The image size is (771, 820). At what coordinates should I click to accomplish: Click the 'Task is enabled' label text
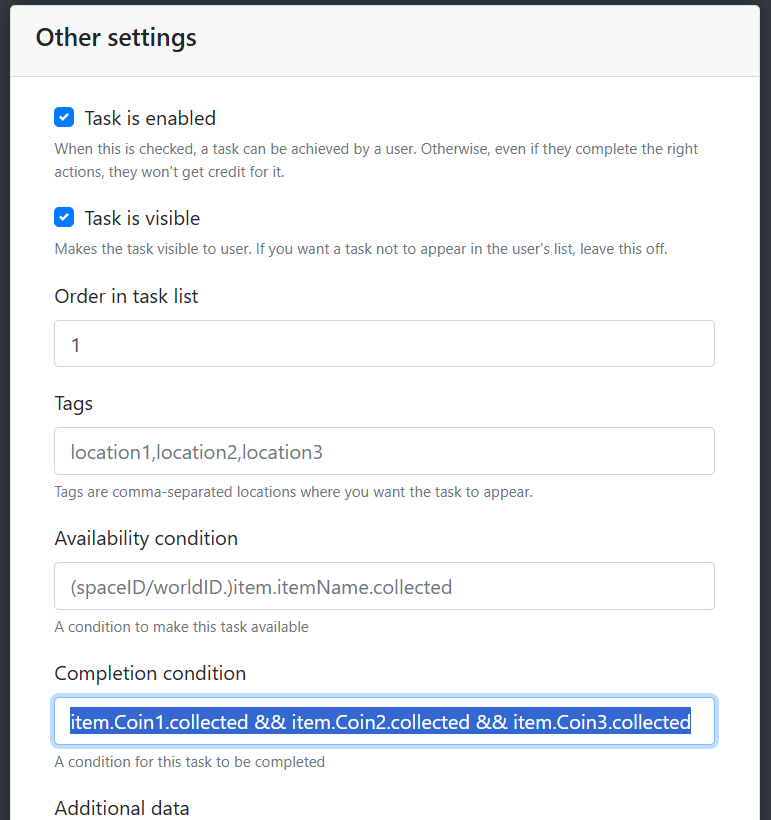tap(150, 119)
